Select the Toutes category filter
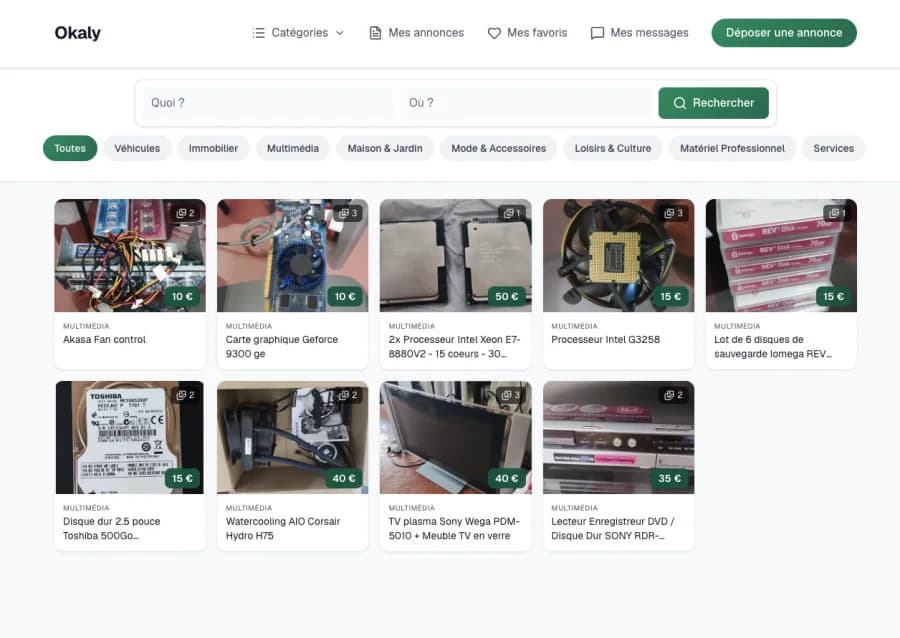Screen dimensions: 900x638 [x=70, y=148]
